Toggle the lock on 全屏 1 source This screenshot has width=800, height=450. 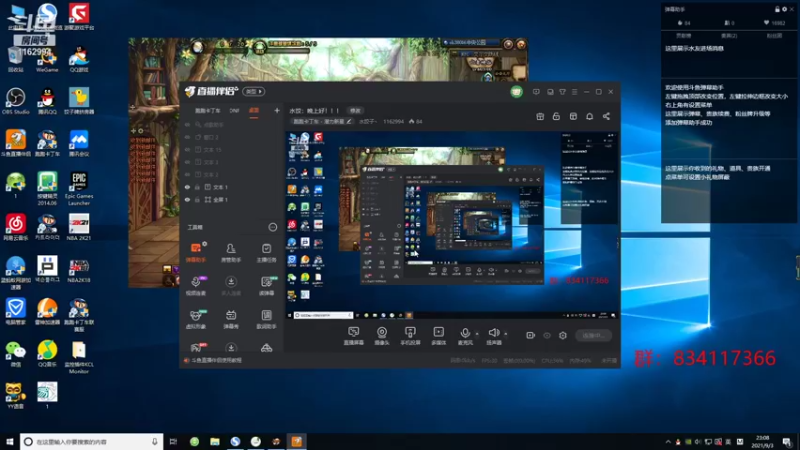[197, 199]
